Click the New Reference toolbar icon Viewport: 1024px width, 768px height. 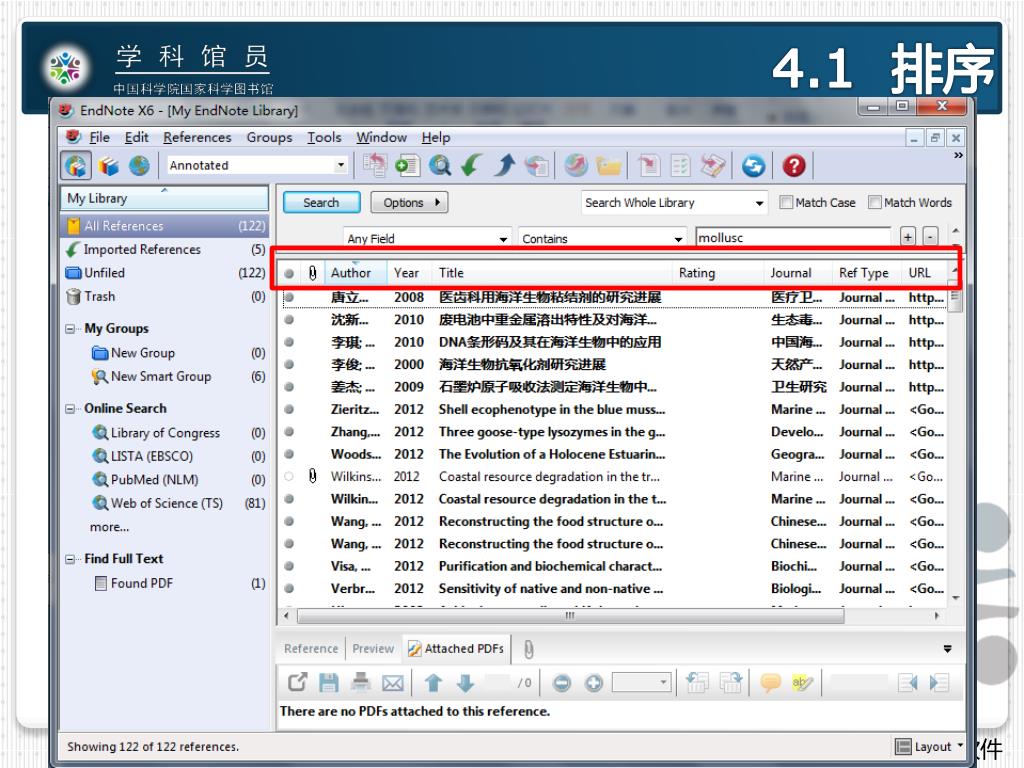[407, 166]
